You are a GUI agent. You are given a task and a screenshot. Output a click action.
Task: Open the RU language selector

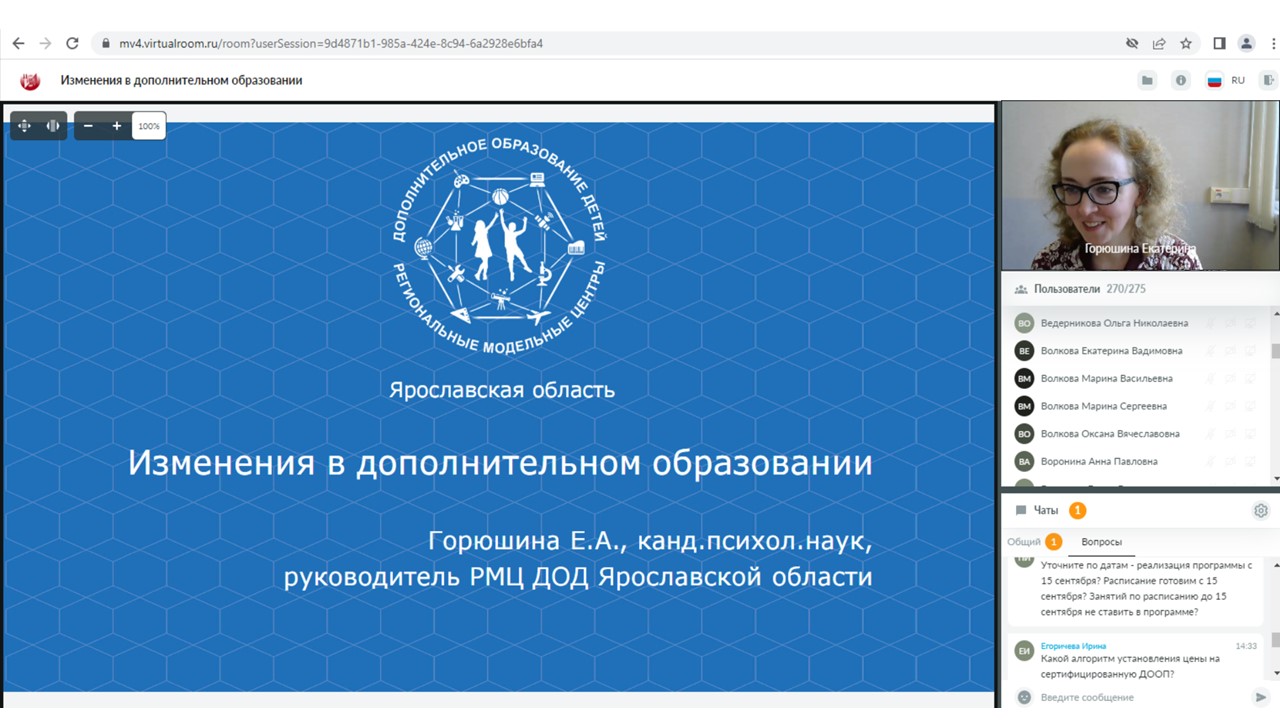pos(1238,81)
